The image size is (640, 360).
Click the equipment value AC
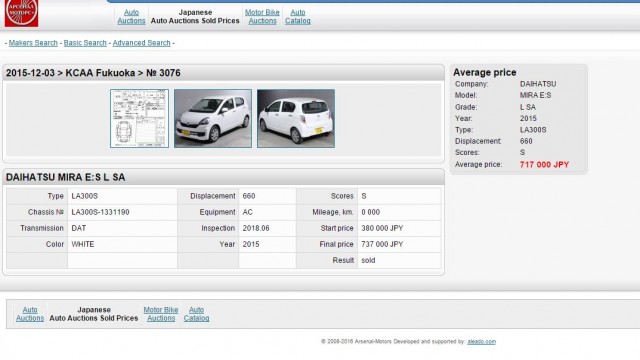(247, 212)
